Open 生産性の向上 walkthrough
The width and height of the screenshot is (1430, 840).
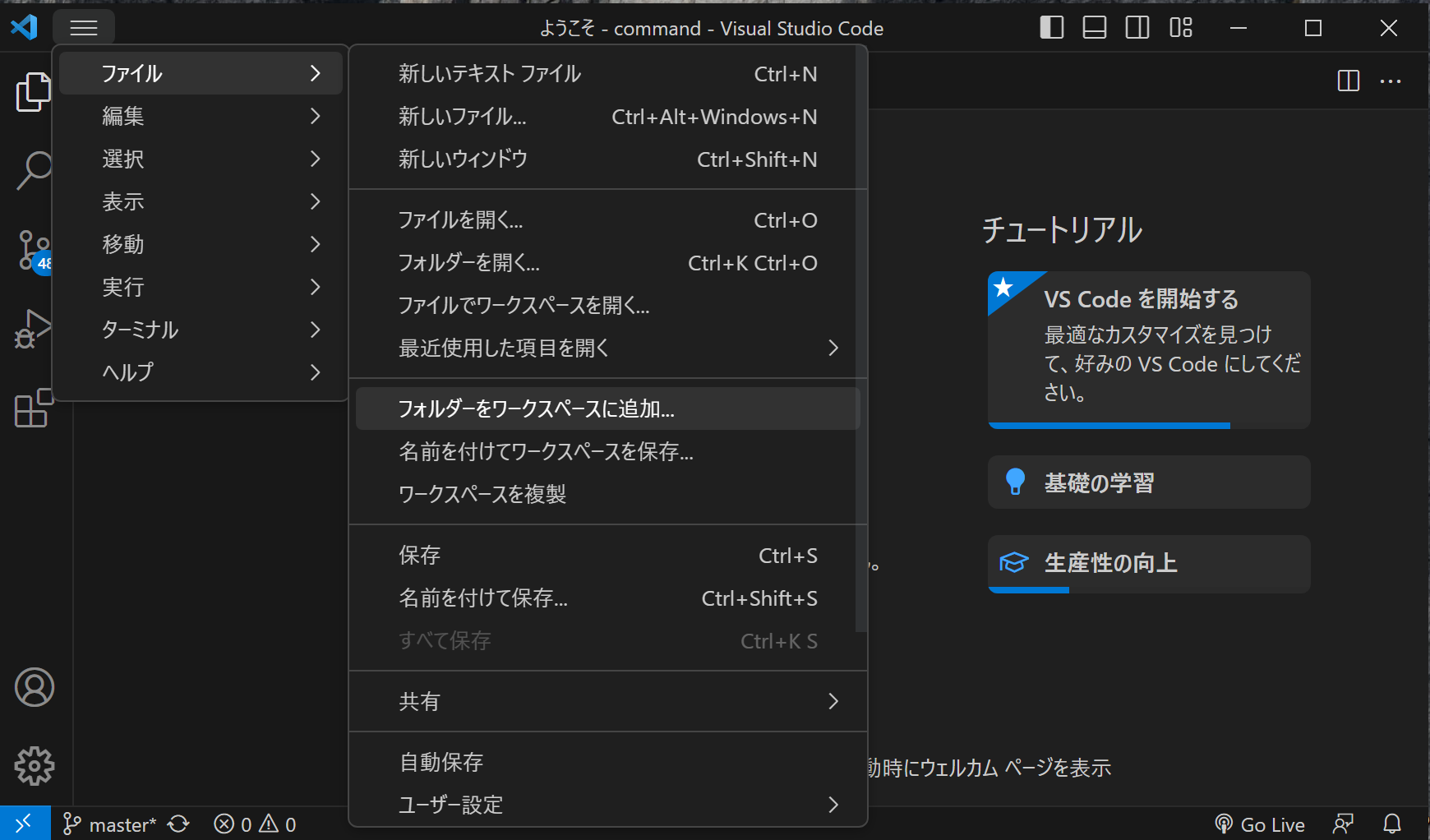(1149, 564)
